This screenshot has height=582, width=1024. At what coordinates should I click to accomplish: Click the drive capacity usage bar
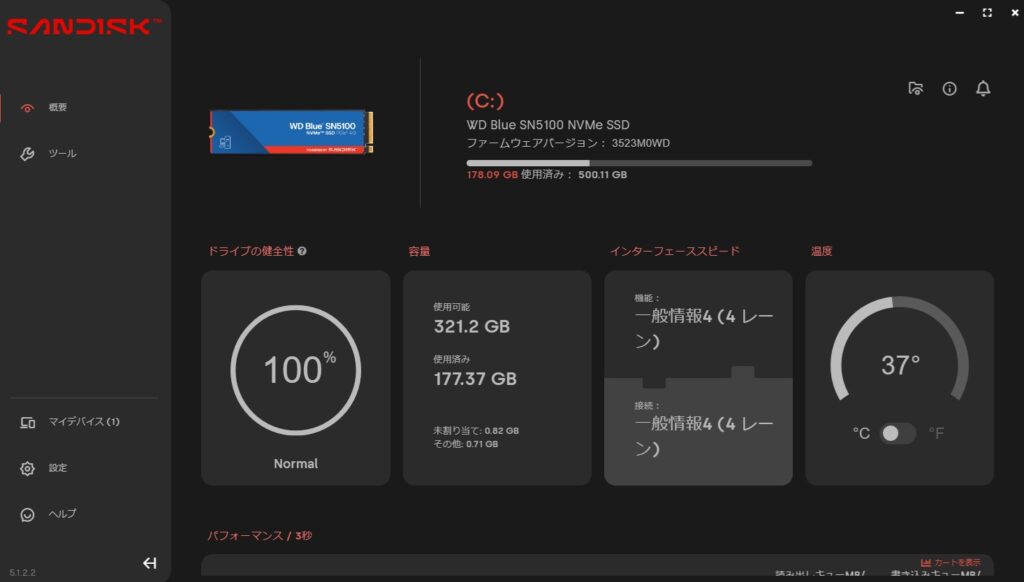(x=638, y=162)
